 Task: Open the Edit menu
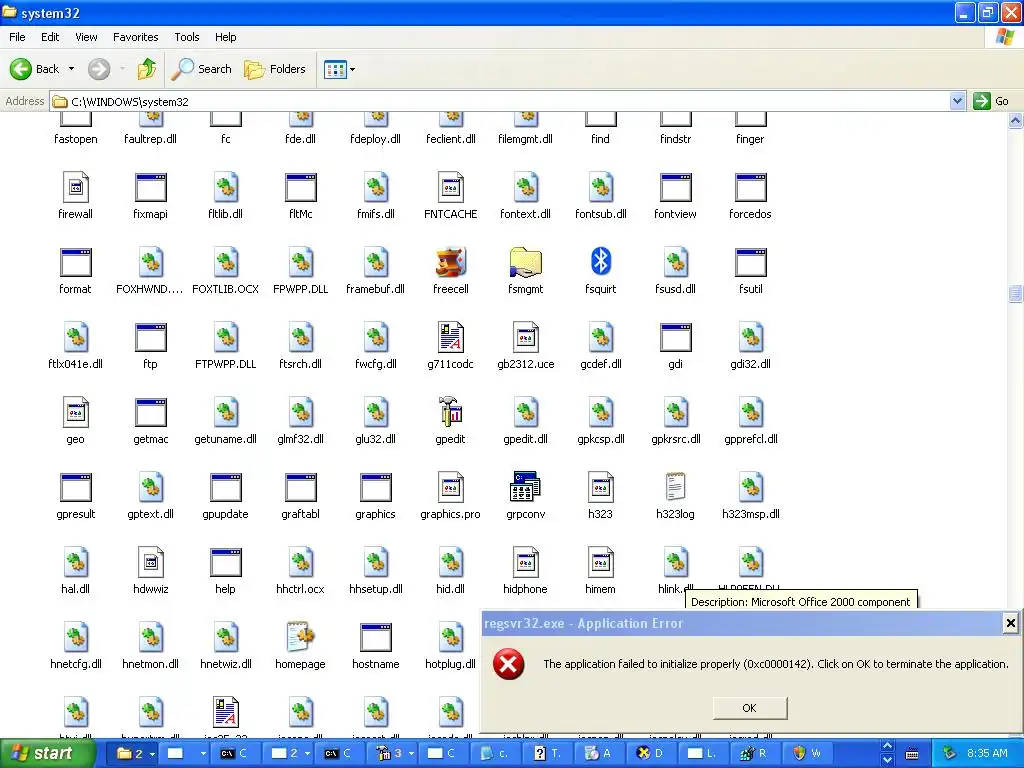point(50,37)
